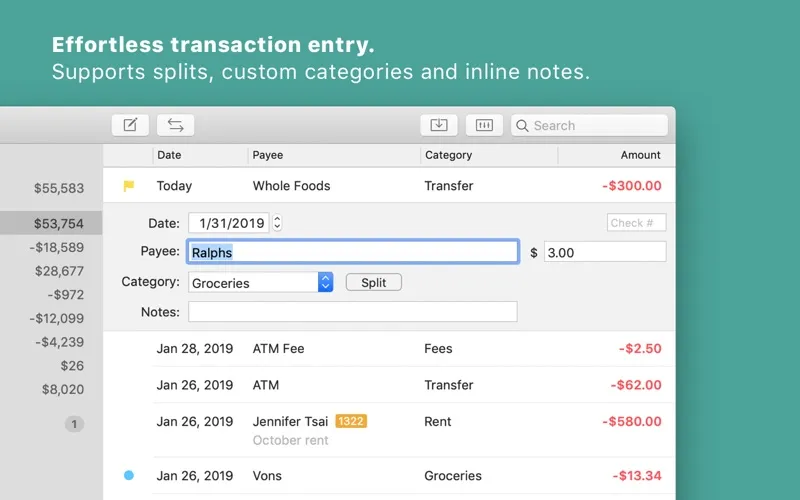Open the Category dropdown showing Groceries
The height and width of the screenshot is (500, 800).
pos(325,283)
